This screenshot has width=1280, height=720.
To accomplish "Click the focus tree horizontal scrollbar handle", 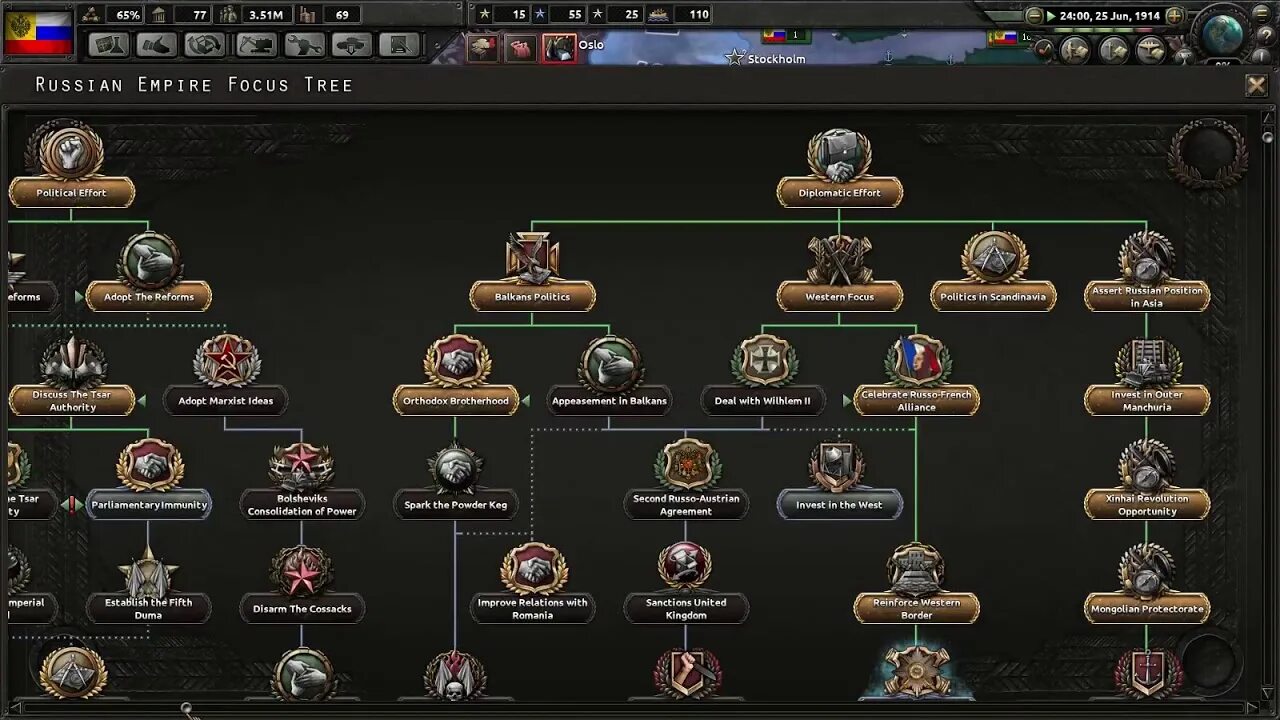I will 186,709.
